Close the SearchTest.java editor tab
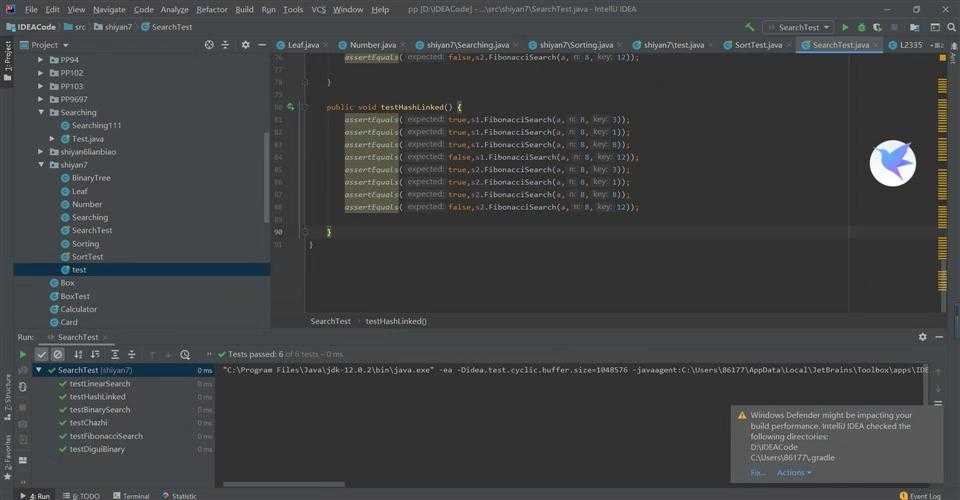The width and height of the screenshot is (960, 500). [x=877, y=45]
